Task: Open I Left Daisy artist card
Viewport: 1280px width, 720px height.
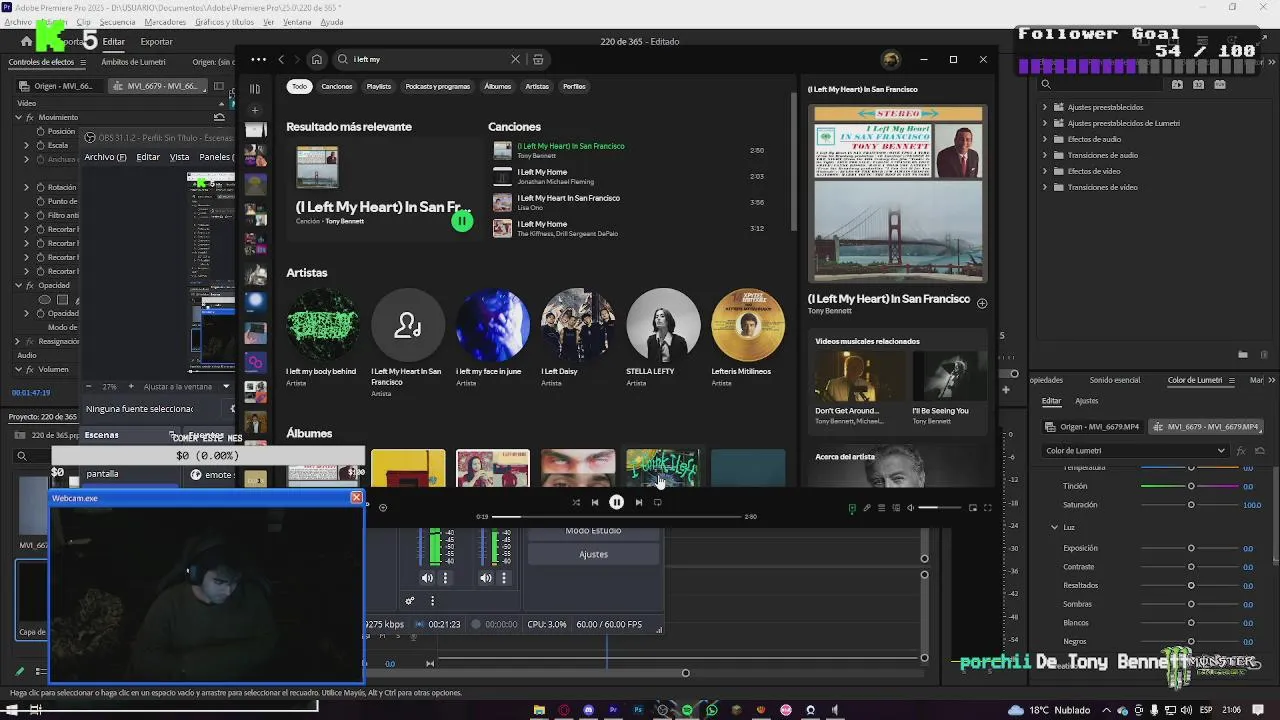Action: pyautogui.click(x=578, y=338)
